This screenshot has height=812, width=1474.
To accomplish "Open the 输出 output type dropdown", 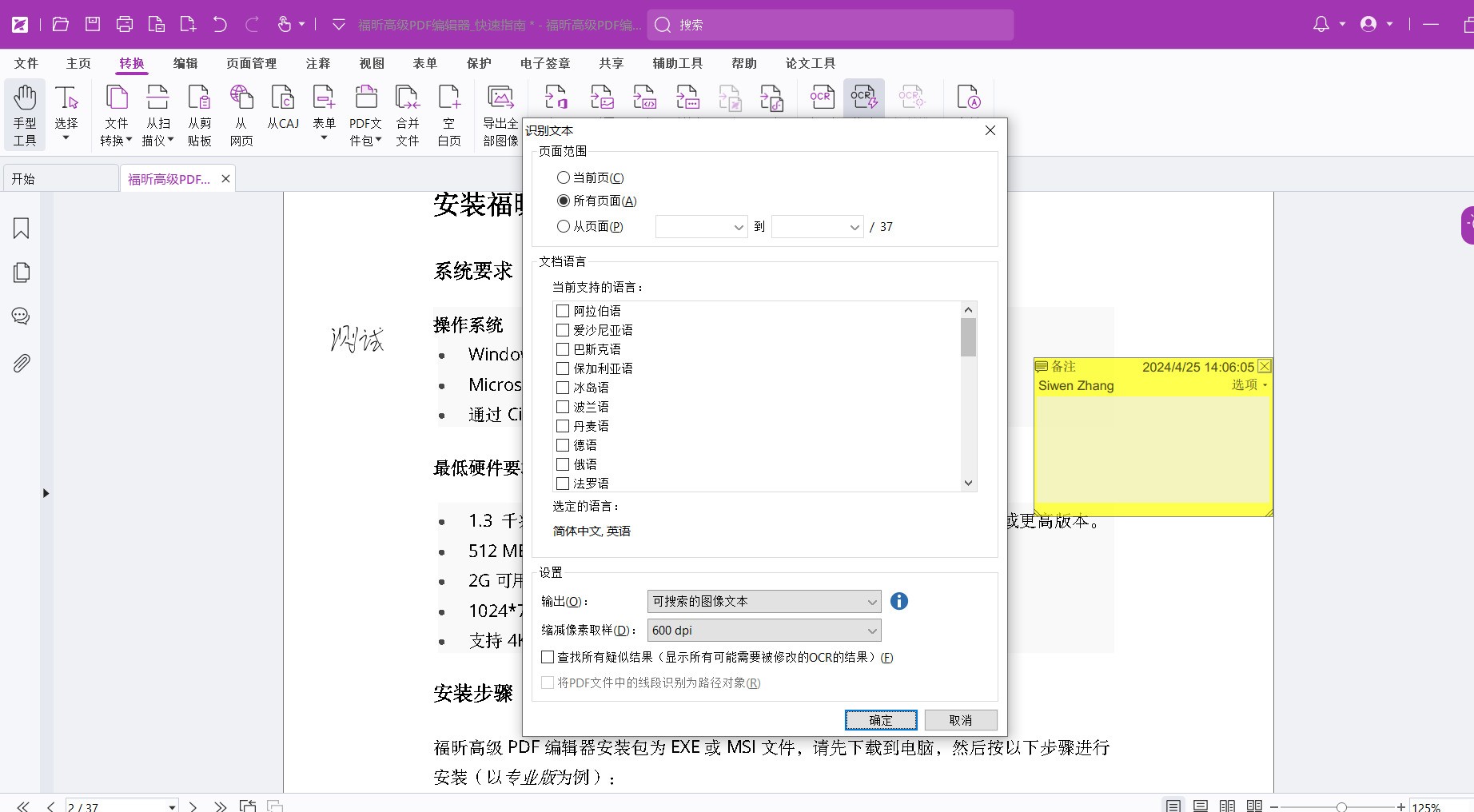I will (x=763, y=601).
